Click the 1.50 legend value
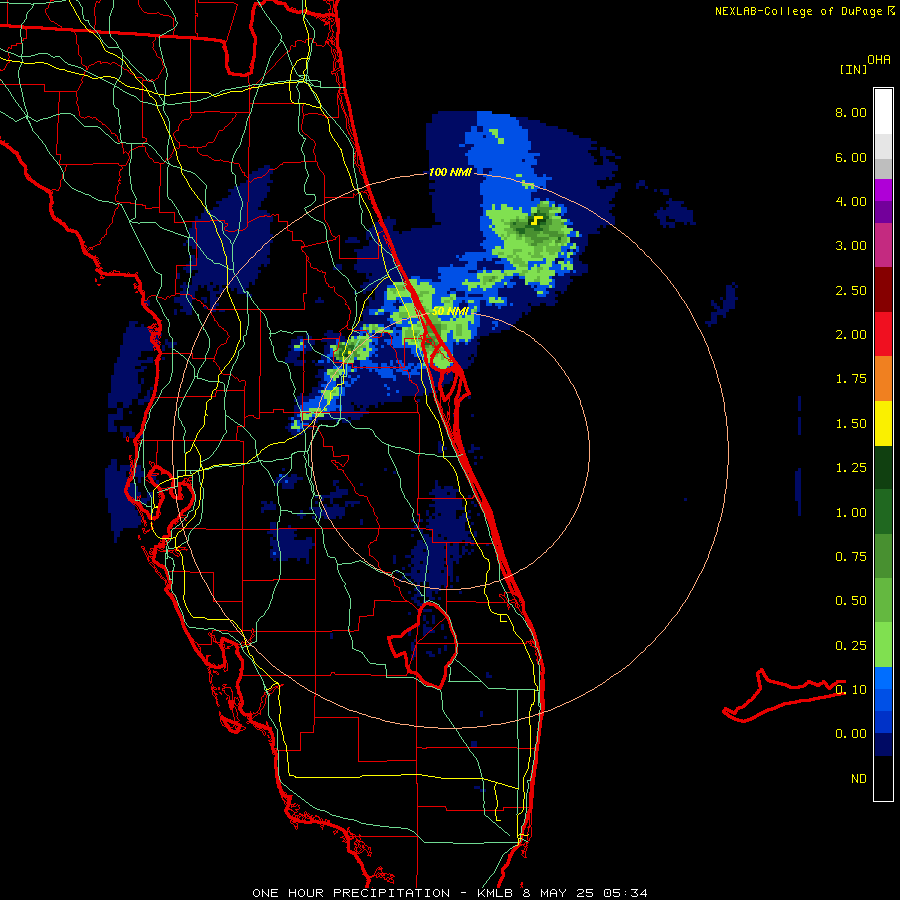This screenshot has width=900, height=900. tap(851, 424)
